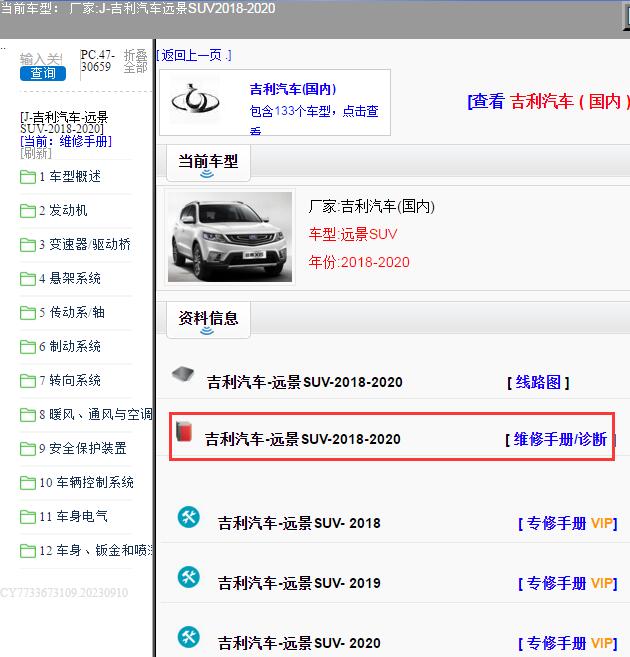
Task: Expand the 4 悬架系统 tree item
Action: click(70, 279)
